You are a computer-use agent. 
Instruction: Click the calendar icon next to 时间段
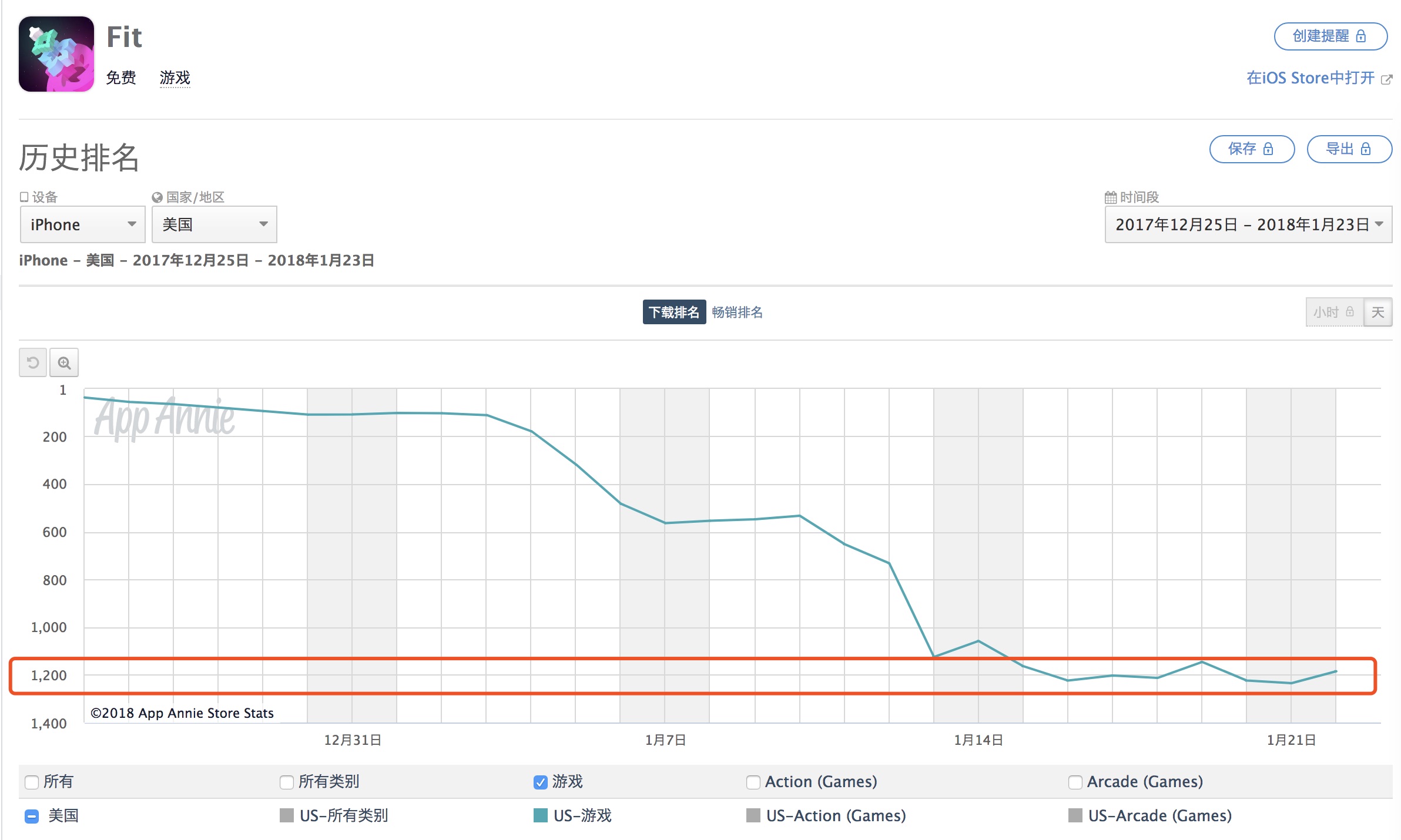pyautogui.click(x=1110, y=197)
